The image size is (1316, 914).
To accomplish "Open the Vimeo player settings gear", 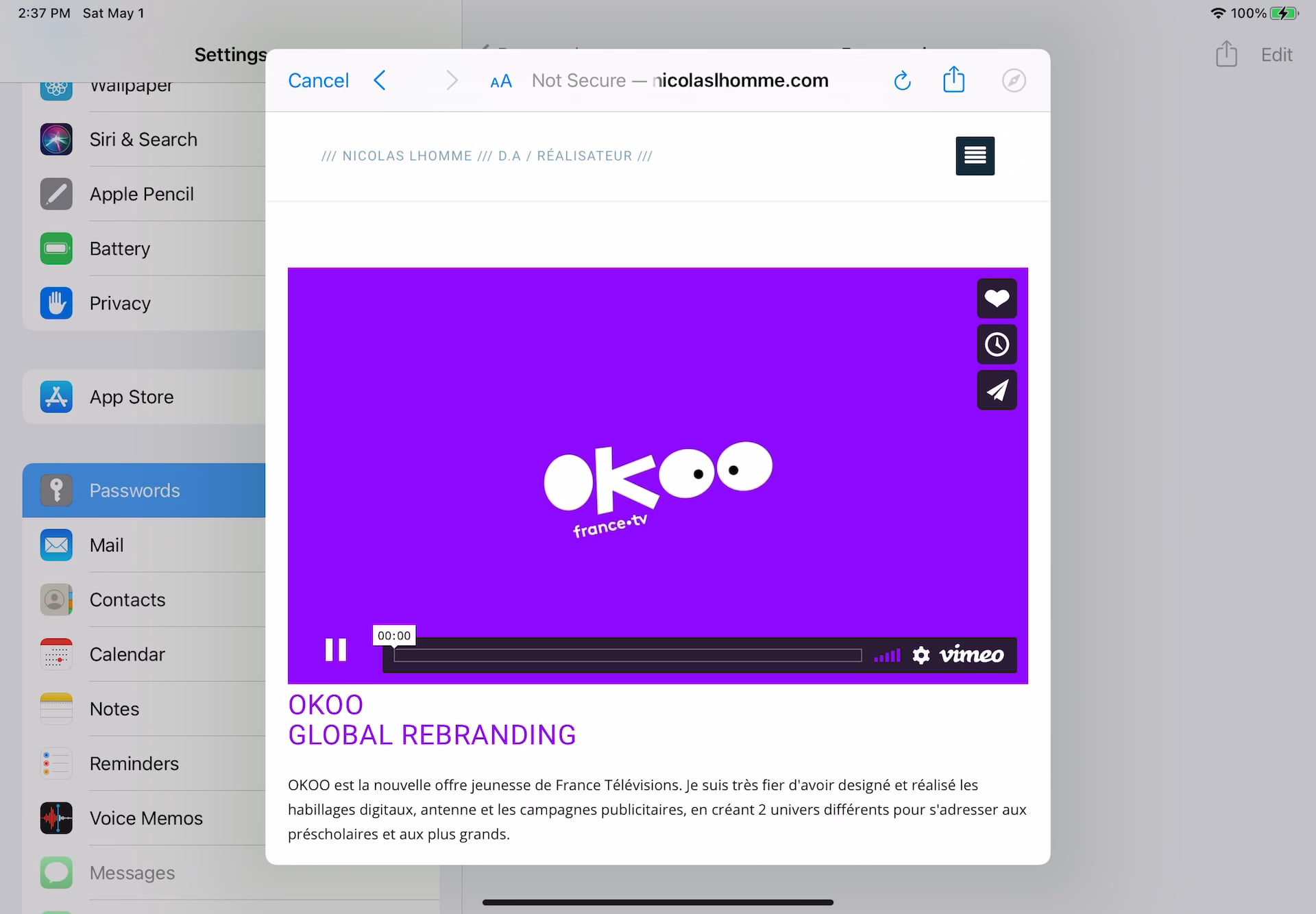I will (921, 655).
